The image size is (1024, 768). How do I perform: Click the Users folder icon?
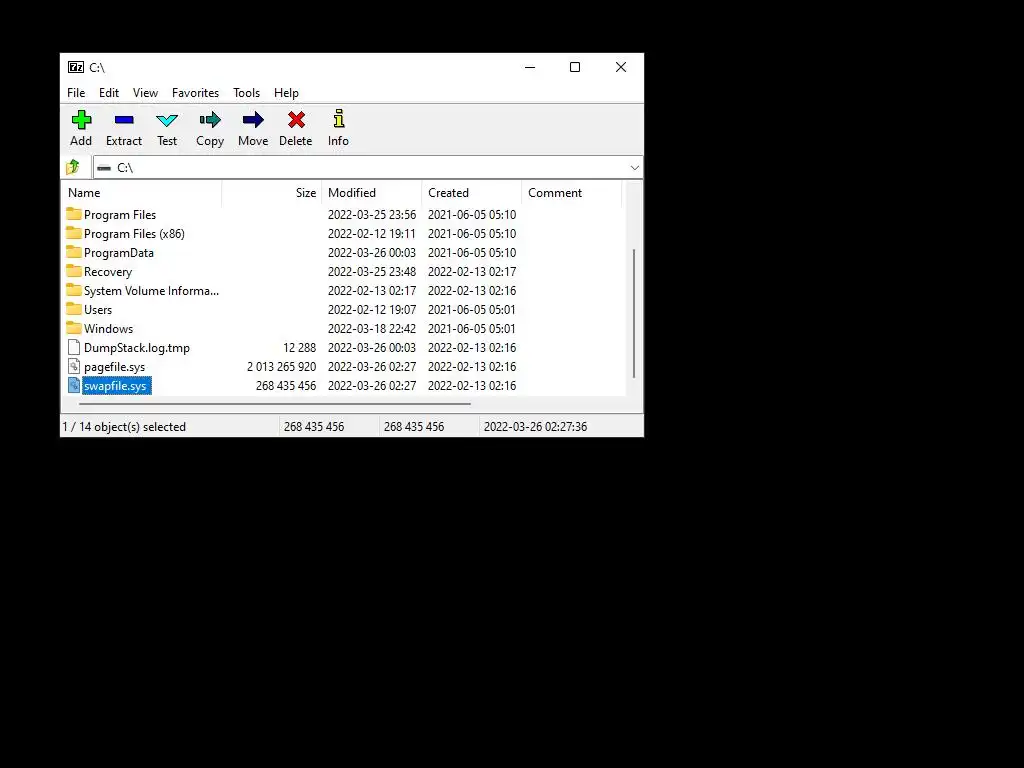pyautogui.click(x=74, y=309)
